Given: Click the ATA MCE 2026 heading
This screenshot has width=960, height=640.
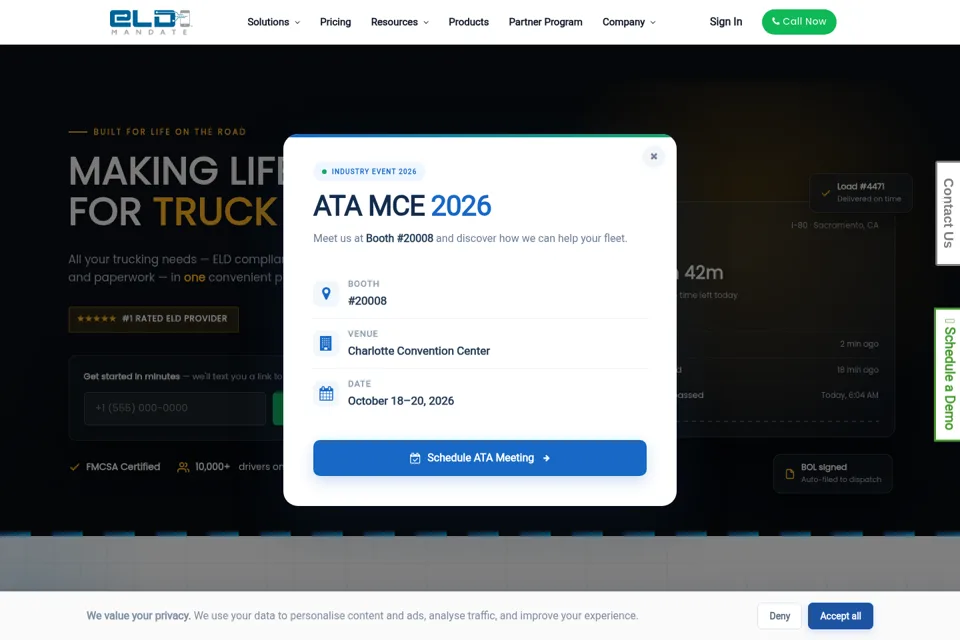Looking at the screenshot, I should (402, 206).
